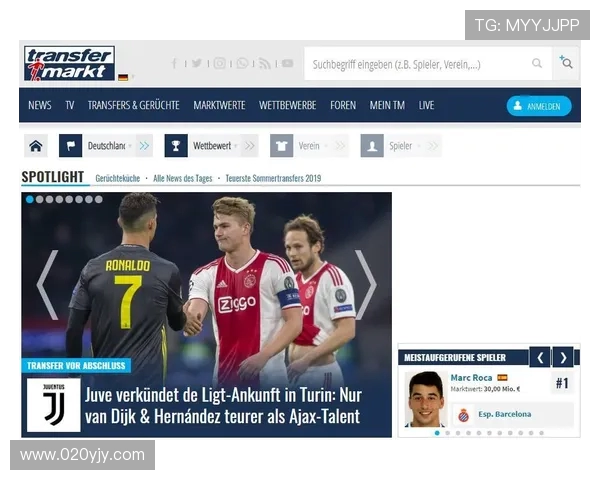Screen dimensions: 600x480
Task: Open the Facebook social icon
Action: 175,63
